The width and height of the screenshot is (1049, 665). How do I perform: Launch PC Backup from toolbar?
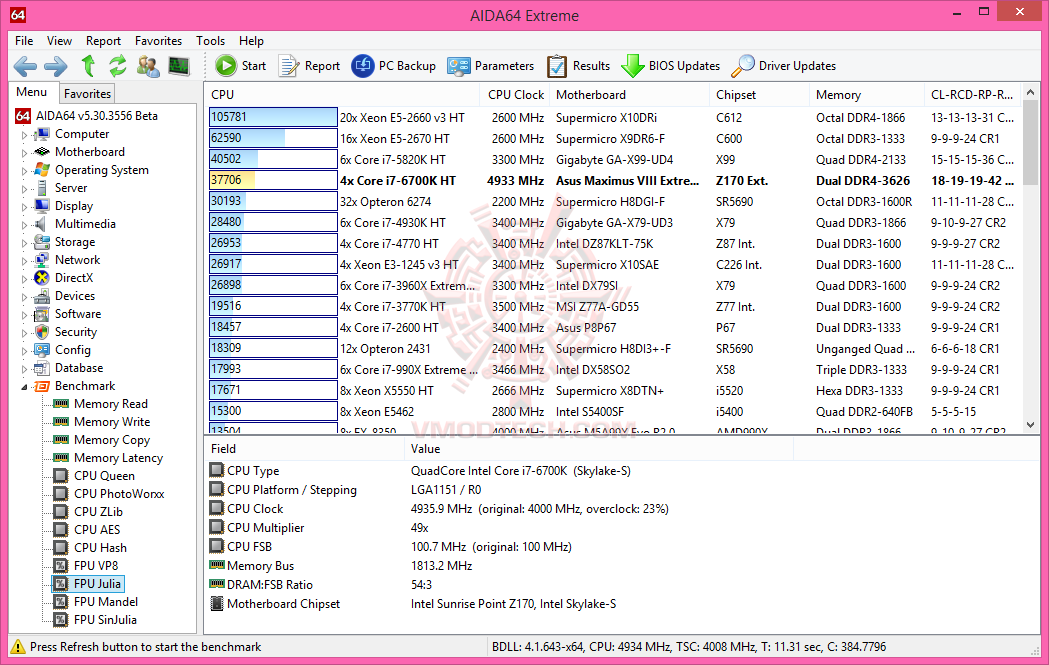point(393,66)
